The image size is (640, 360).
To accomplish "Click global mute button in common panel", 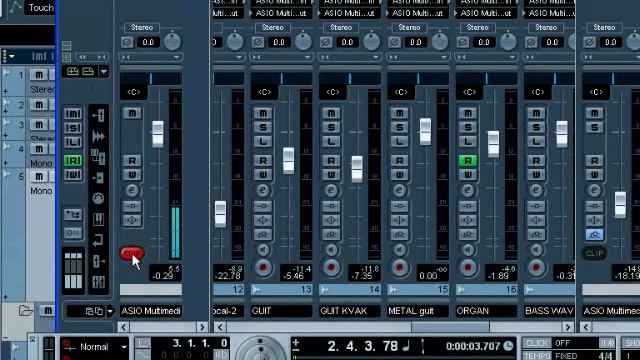I will (73, 113).
